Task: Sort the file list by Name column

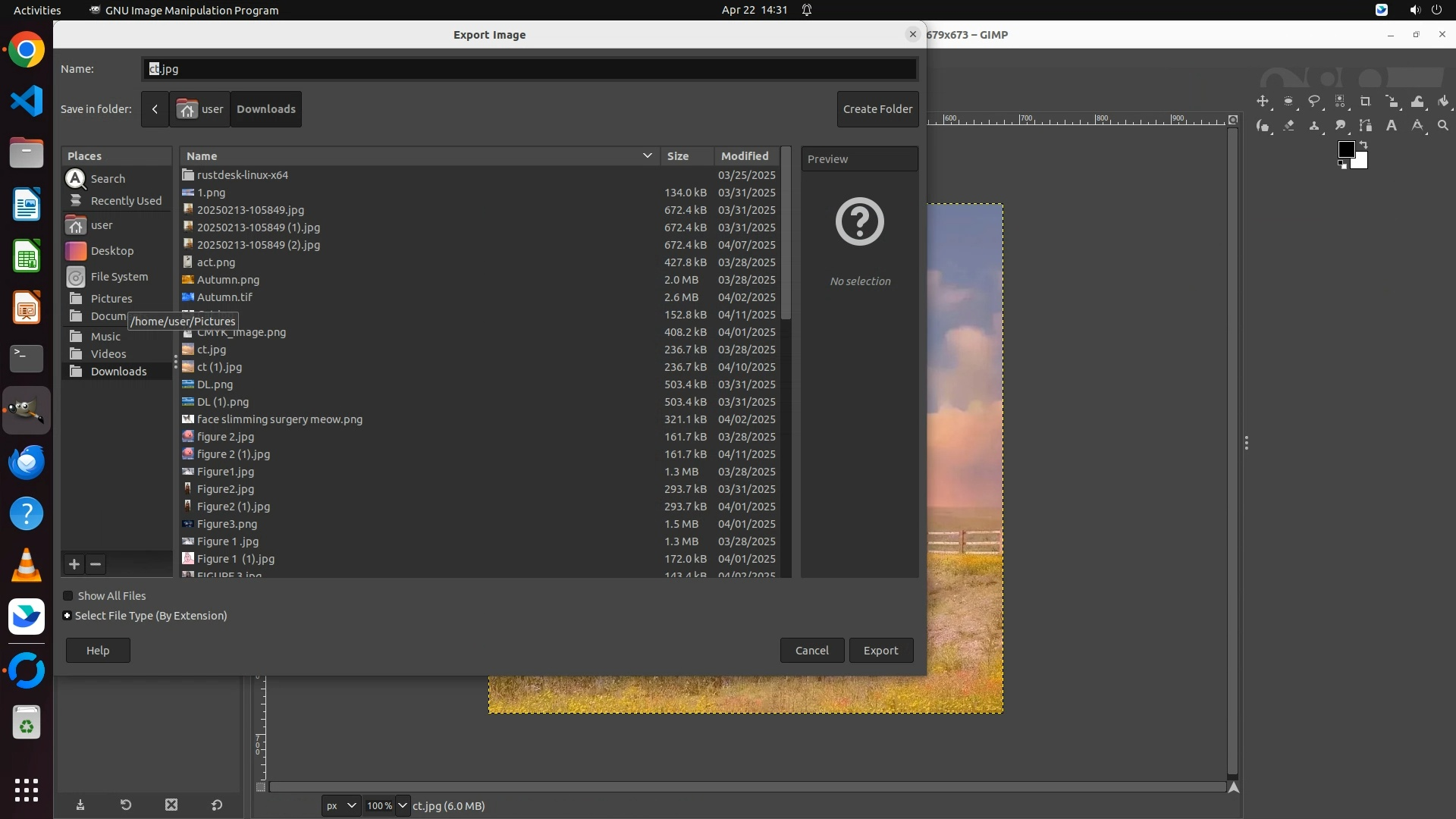Action: 202,156
